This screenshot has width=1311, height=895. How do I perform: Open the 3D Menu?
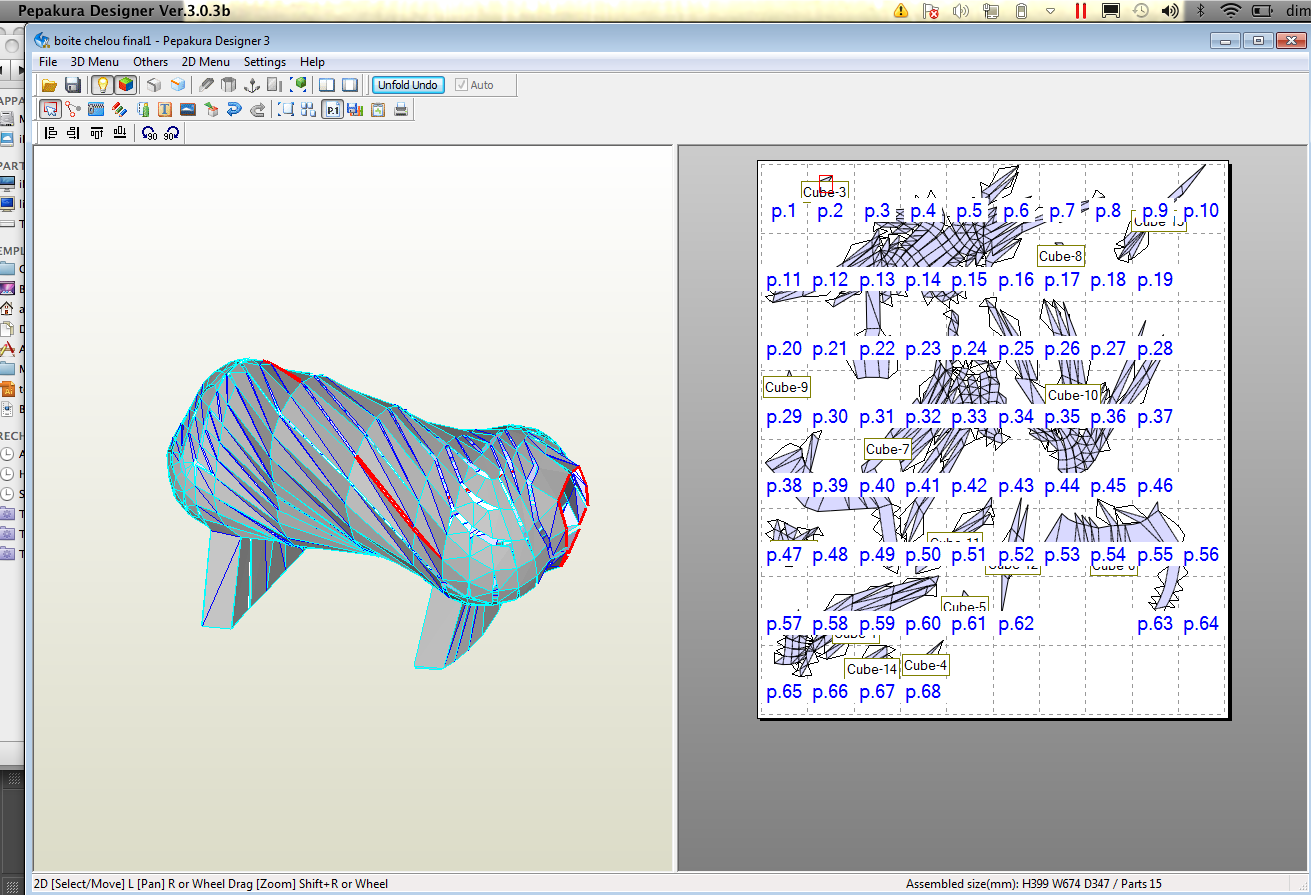[x=94, y=62]
